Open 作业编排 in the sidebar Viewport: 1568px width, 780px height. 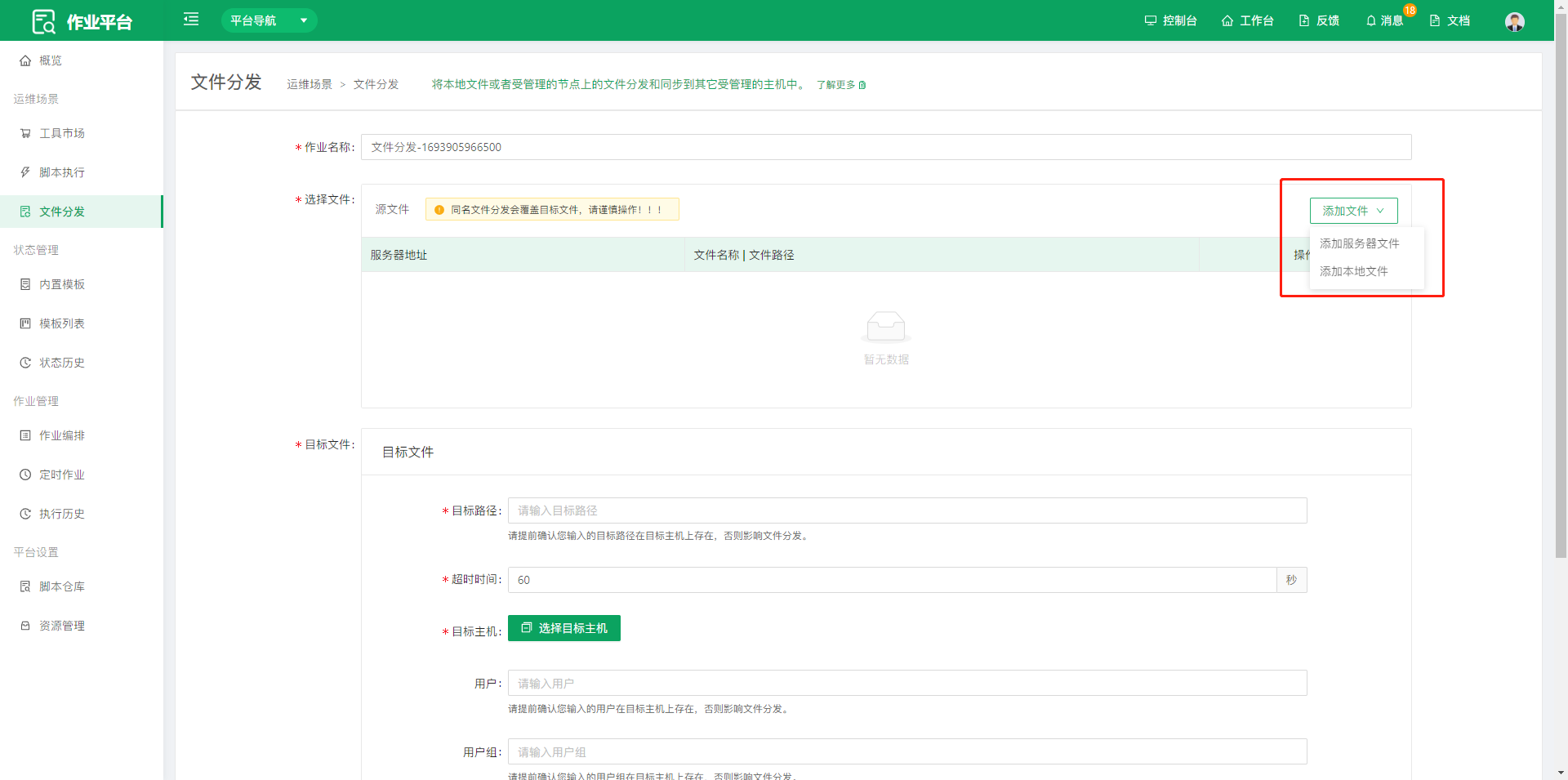82,435
